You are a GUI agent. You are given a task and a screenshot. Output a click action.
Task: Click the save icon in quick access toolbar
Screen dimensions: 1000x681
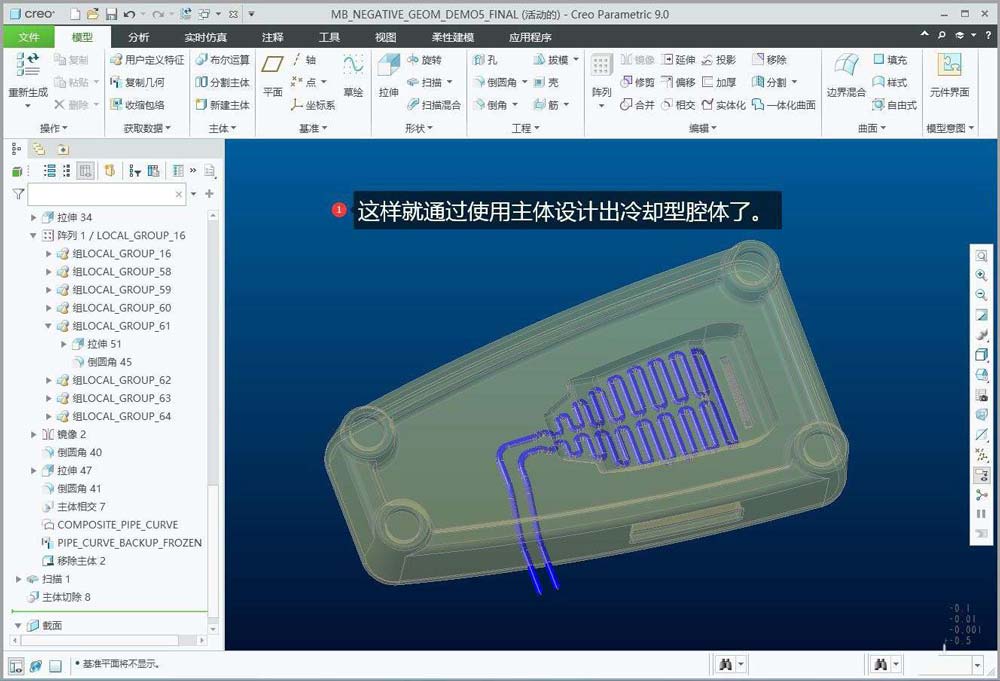tap(111, 15)
